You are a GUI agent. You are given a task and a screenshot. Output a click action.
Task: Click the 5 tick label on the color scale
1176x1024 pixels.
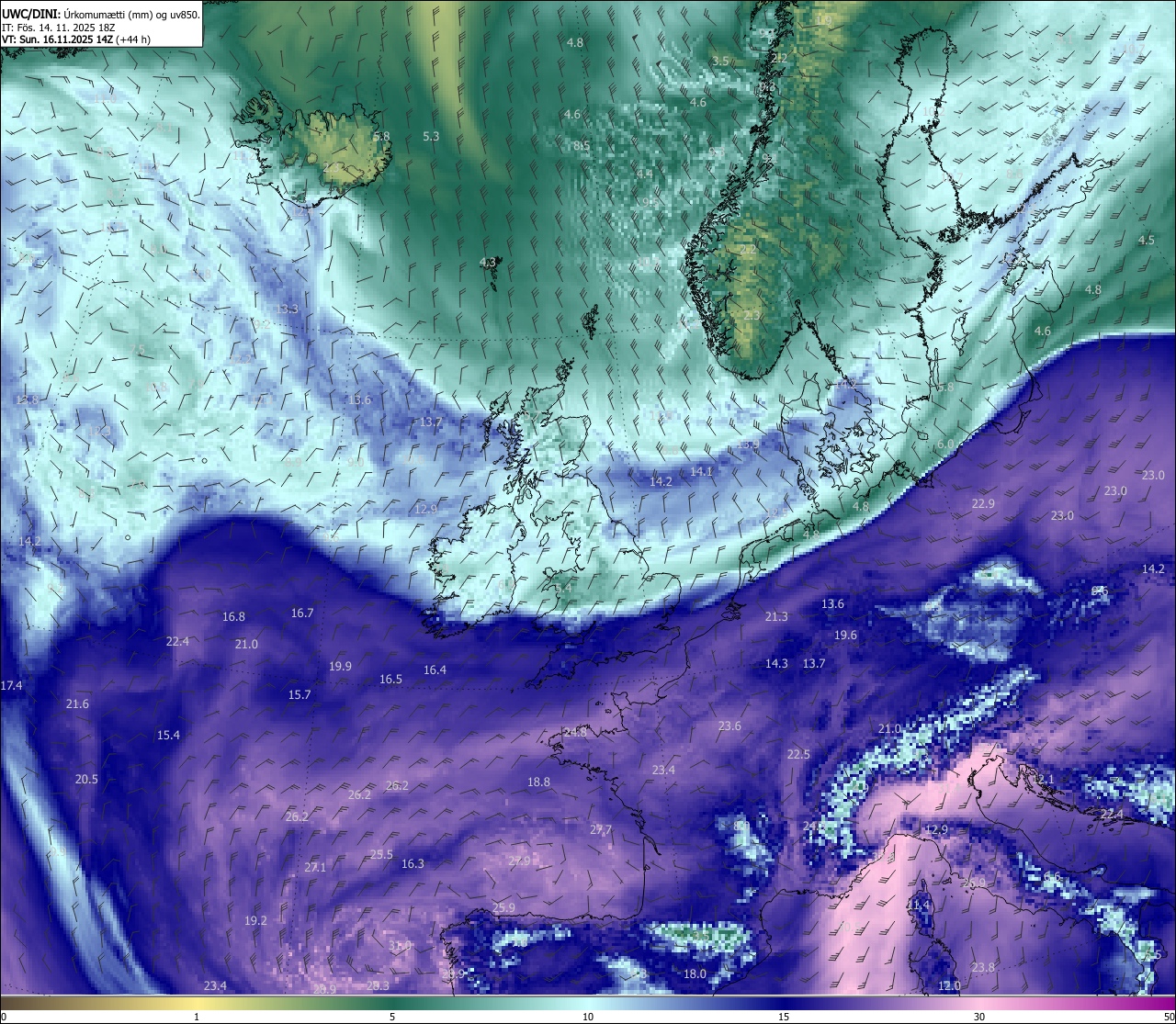pos(392,1017)
